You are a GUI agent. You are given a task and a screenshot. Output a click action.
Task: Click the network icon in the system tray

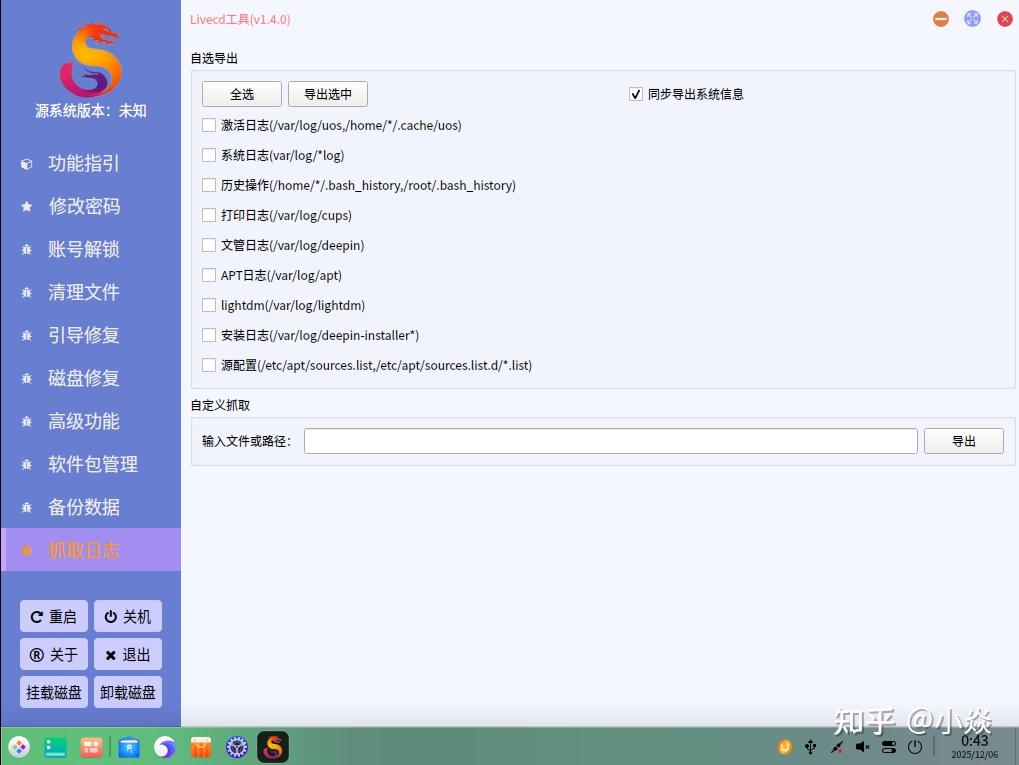(x=836, y=747)
